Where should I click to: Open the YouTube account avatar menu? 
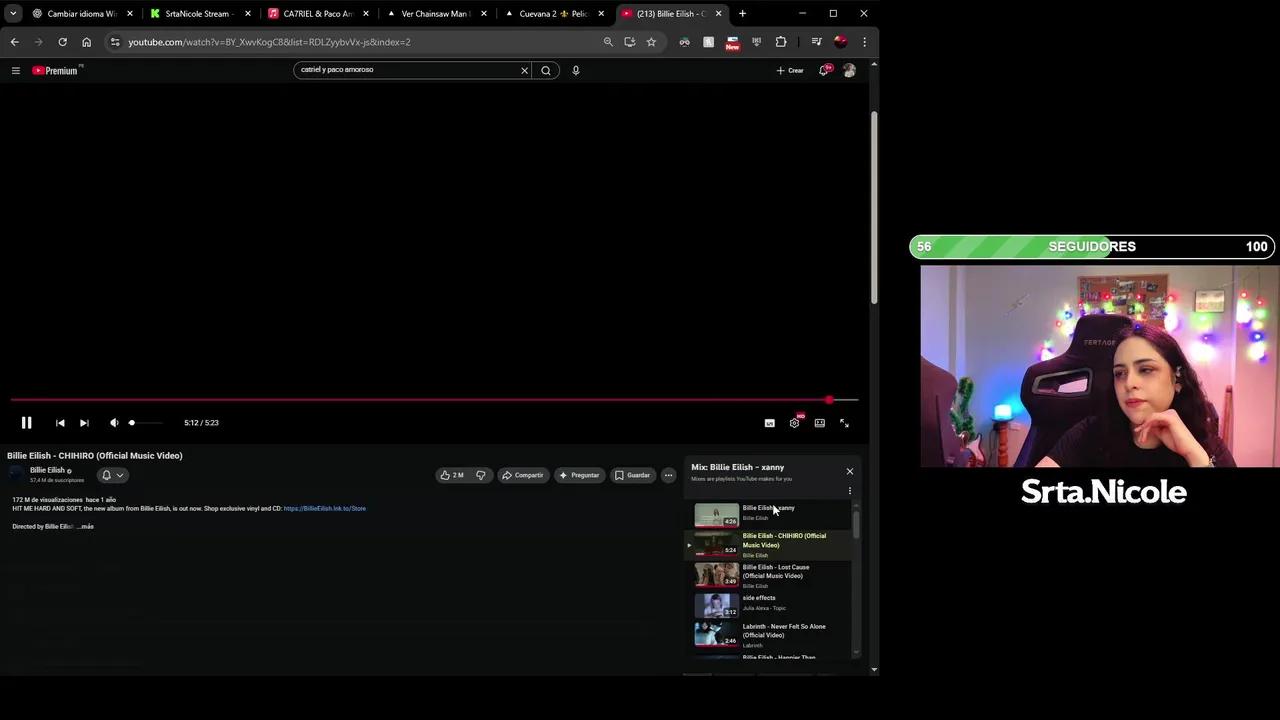(849, 70)
